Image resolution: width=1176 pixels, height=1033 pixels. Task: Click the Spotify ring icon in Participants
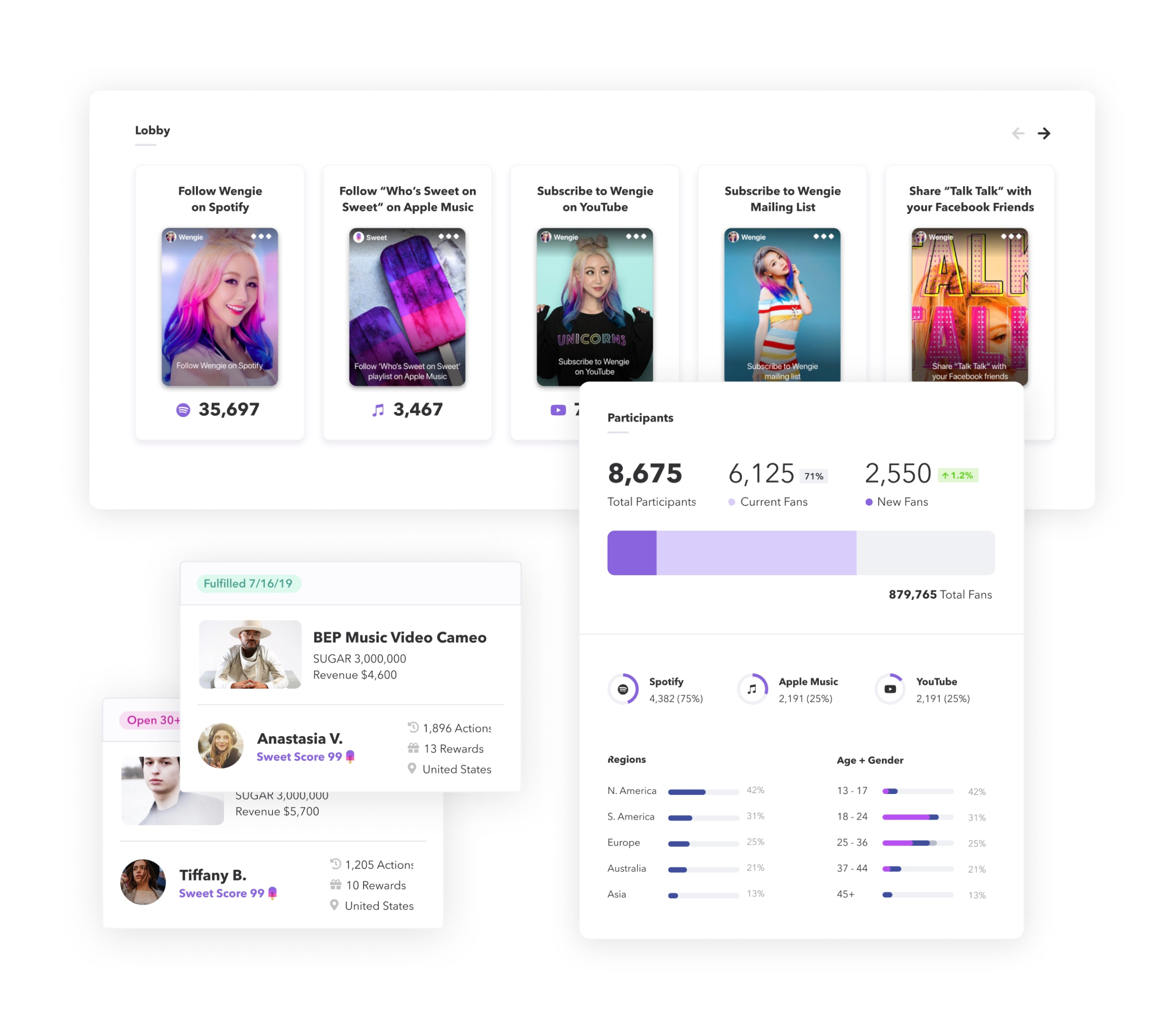point(623,689)
